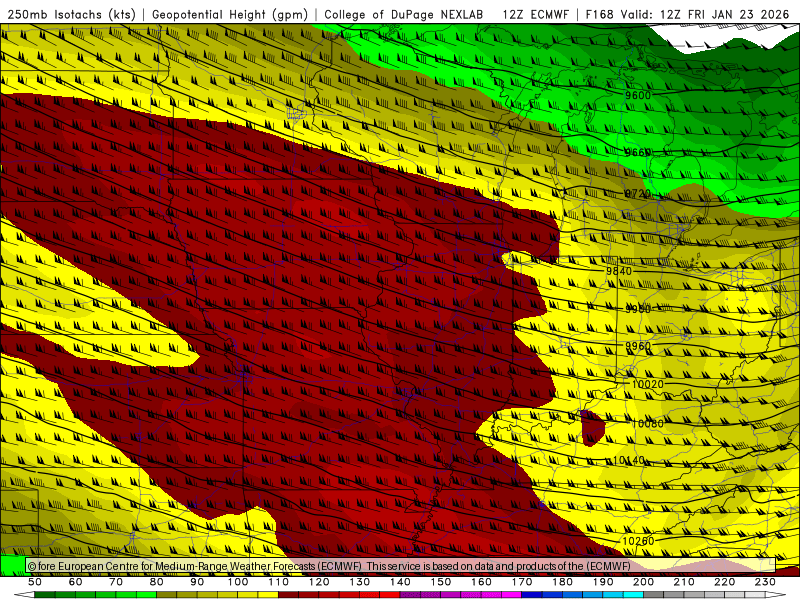Click the 120 value on the color scale
The height and width of the screenshot is (600, 800).
click(x=319, y=582)
